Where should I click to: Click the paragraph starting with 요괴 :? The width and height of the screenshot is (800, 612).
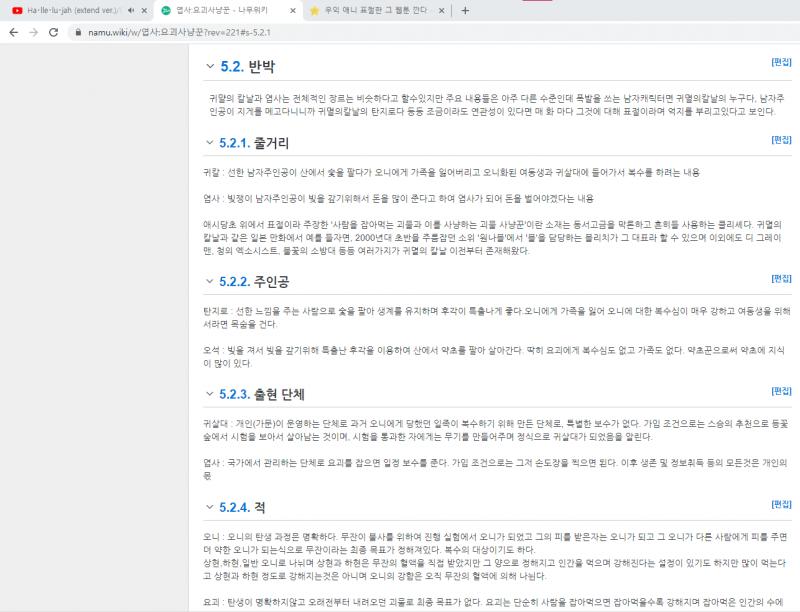click(x=494, y=602)
